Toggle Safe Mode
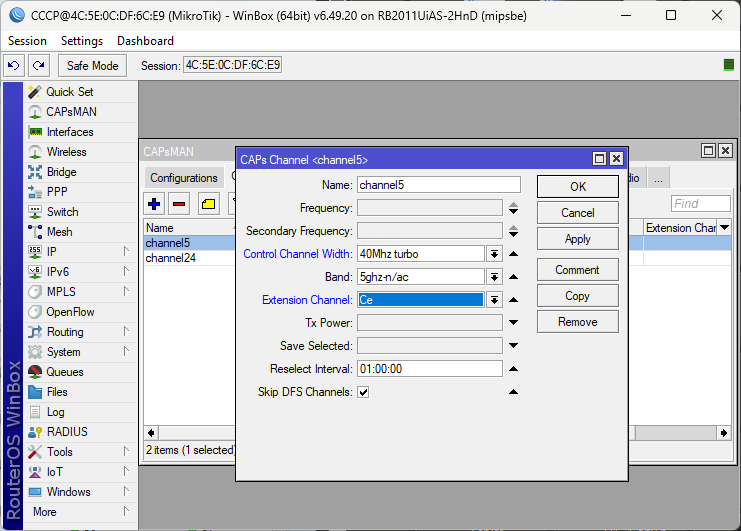 pos(93,66)
